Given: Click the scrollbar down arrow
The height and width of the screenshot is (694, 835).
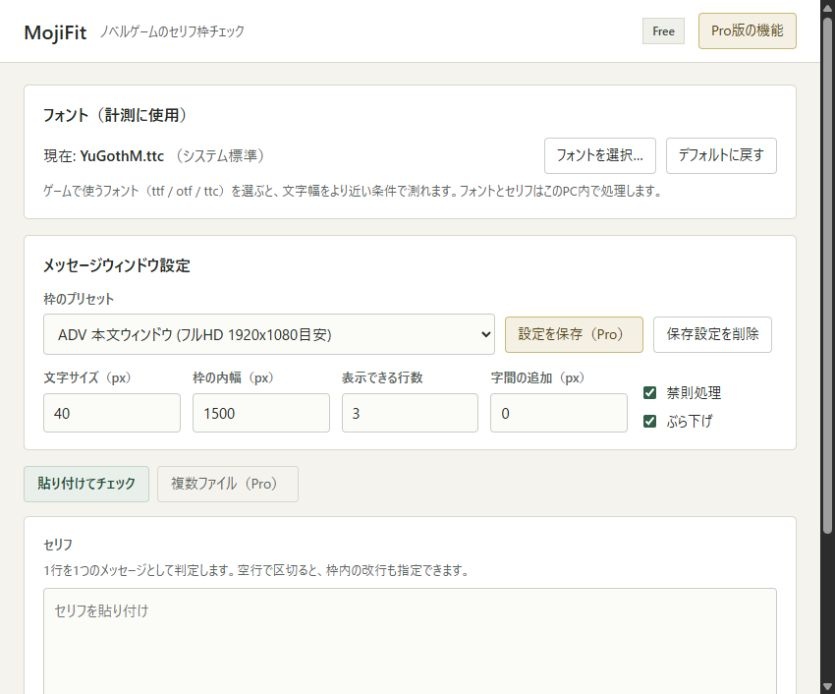Looking at the screenshot, I should (x=827, y=687).
